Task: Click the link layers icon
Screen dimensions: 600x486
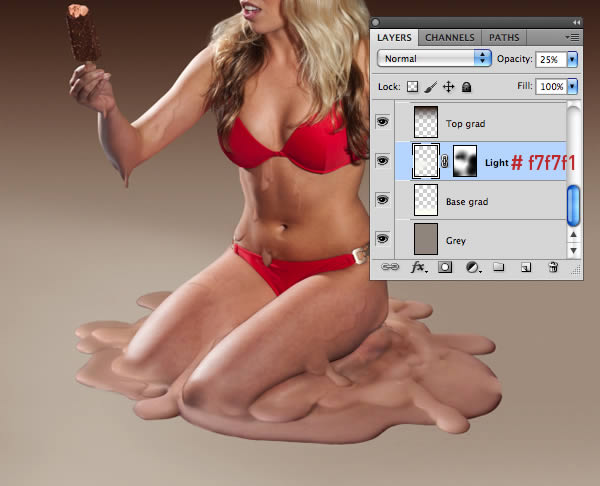Action: [390, 267]
